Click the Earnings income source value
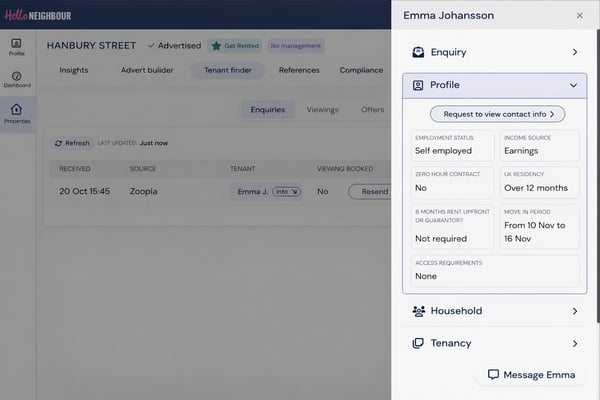 click(521, 151)
